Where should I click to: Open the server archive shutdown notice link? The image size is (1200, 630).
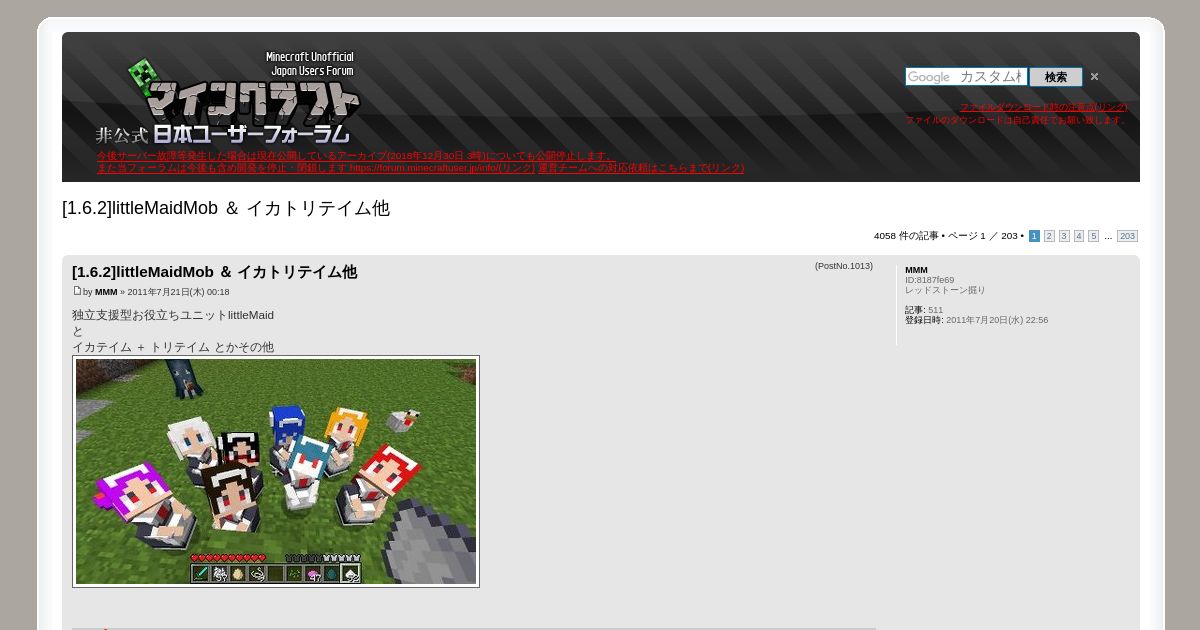[354, 156]
